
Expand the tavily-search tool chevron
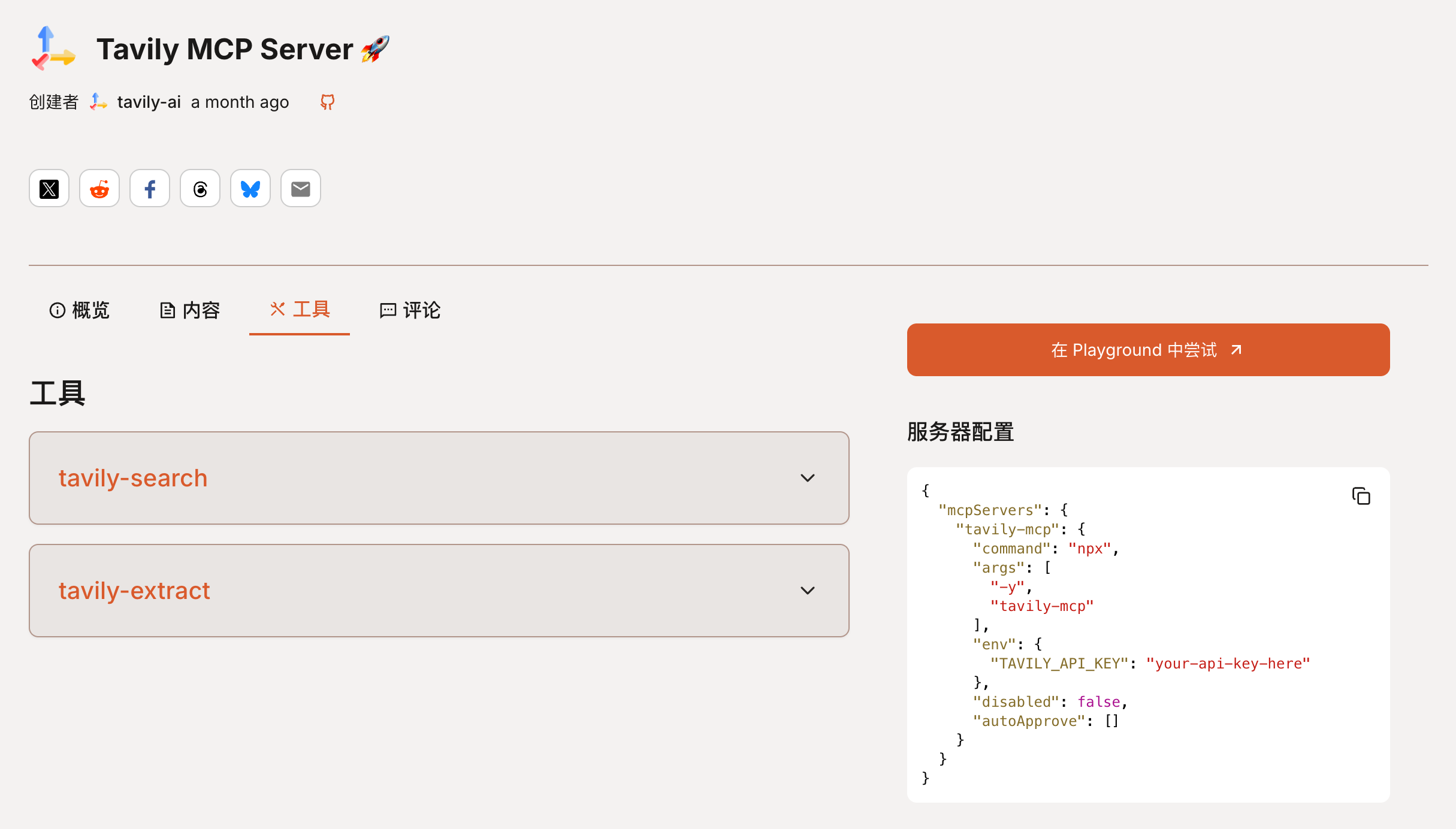tap(808, 478)
